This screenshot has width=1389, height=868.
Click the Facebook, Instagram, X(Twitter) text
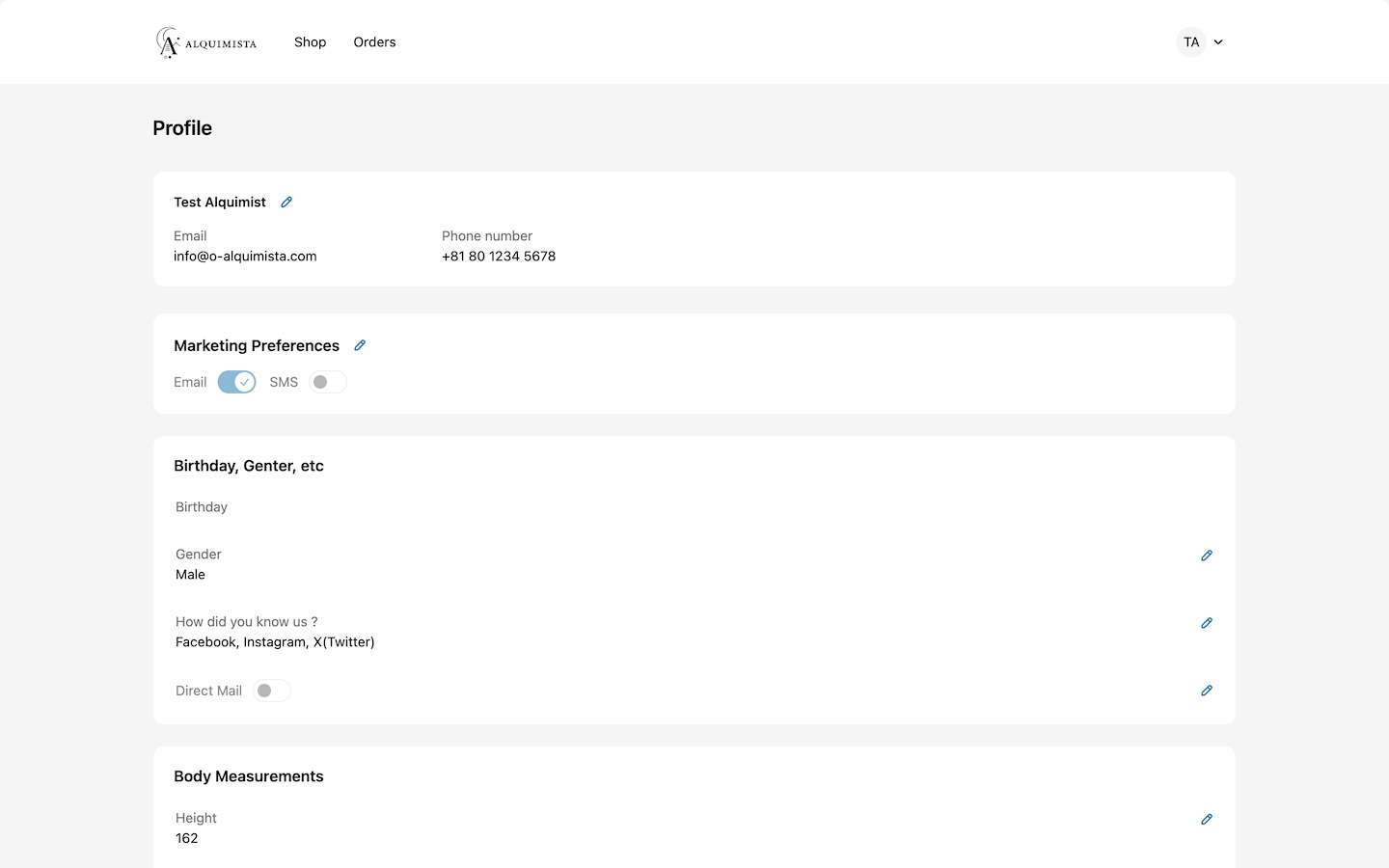tap(275, 642)
